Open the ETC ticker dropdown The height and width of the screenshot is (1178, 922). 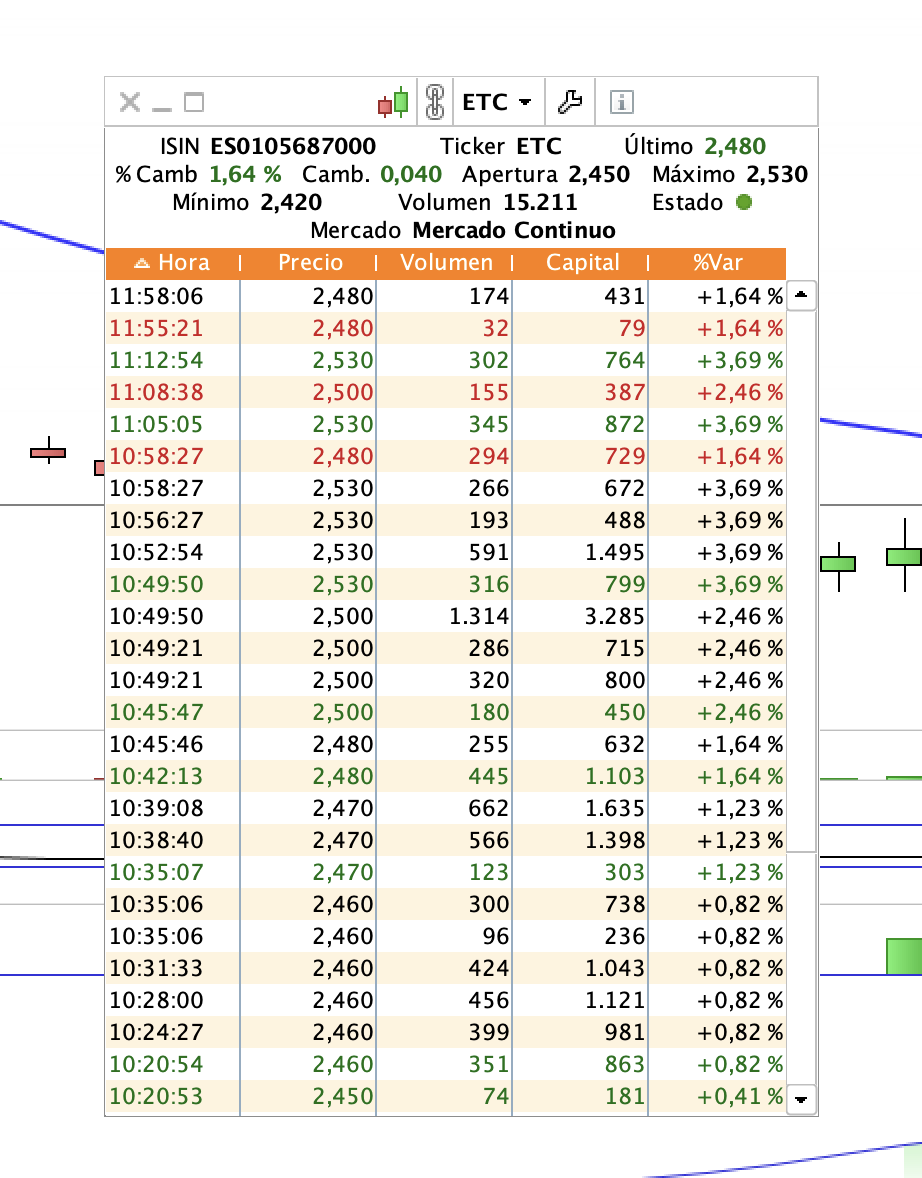click(x=497, y=102)
